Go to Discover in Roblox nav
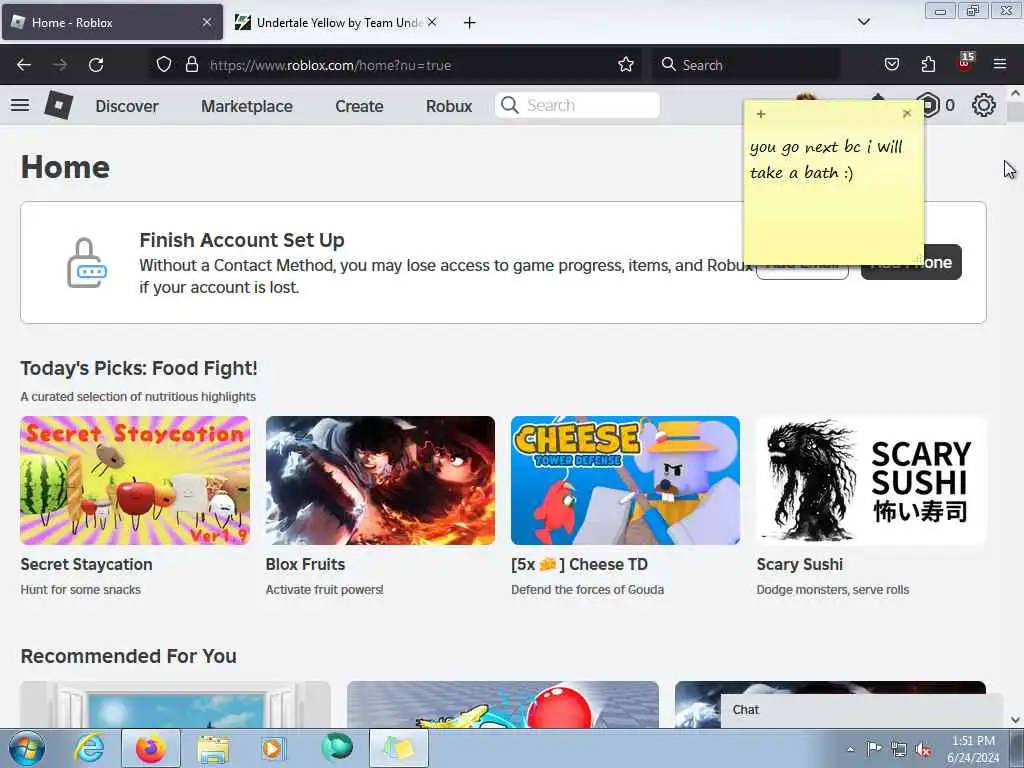1024x768 pixels. (127, 106)
